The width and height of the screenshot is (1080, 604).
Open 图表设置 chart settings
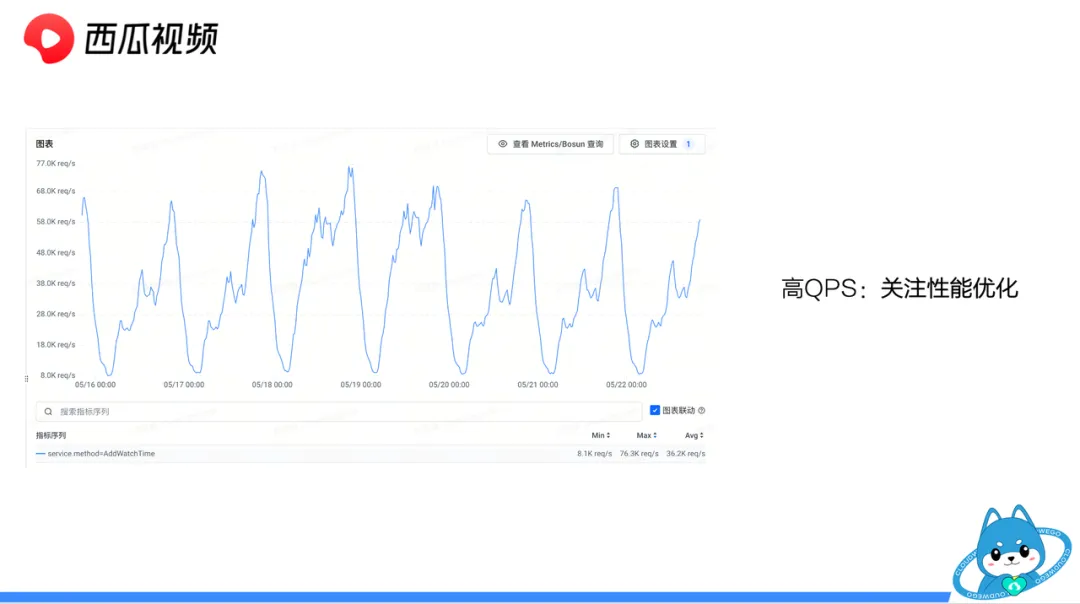pyautogui.click(x=662, y=144)
